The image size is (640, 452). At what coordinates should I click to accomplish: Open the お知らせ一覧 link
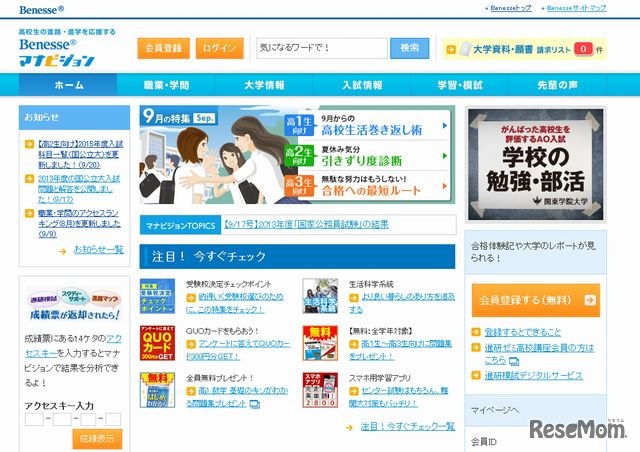click(x=98, y=249)
